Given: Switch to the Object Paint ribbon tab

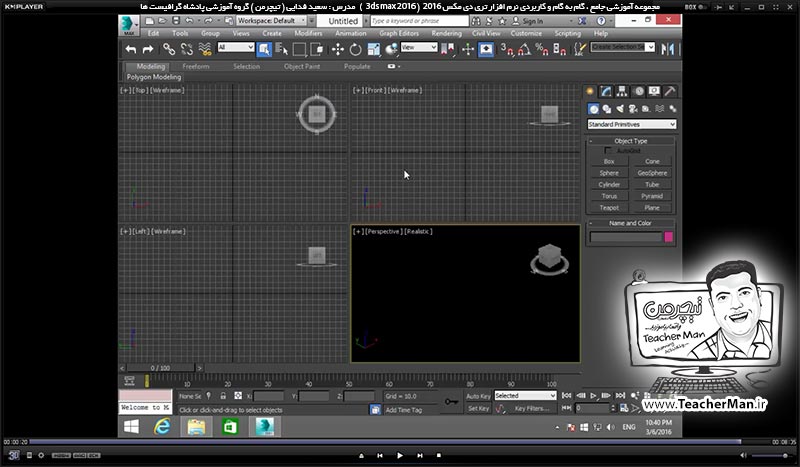Looking at the screenshot, I should (x=302, y=66).
